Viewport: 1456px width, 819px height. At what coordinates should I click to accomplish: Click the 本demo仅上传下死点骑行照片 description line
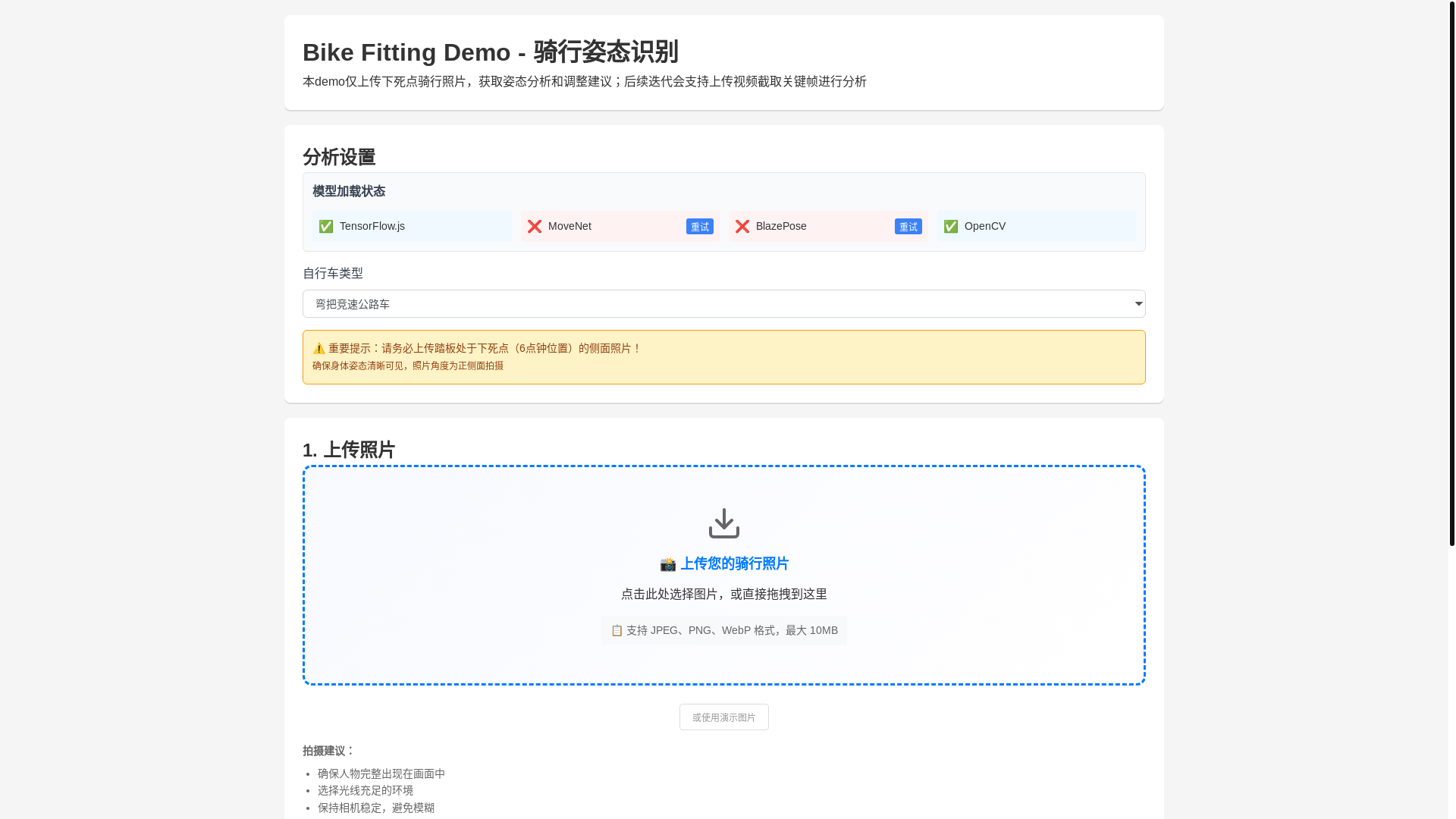pos(585,82)
